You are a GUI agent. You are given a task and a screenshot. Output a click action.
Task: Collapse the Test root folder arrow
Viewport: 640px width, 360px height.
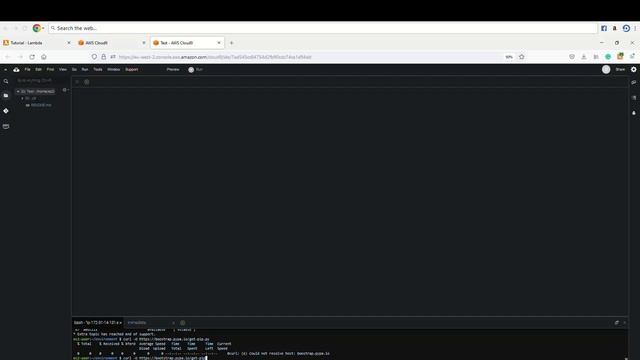18,91
